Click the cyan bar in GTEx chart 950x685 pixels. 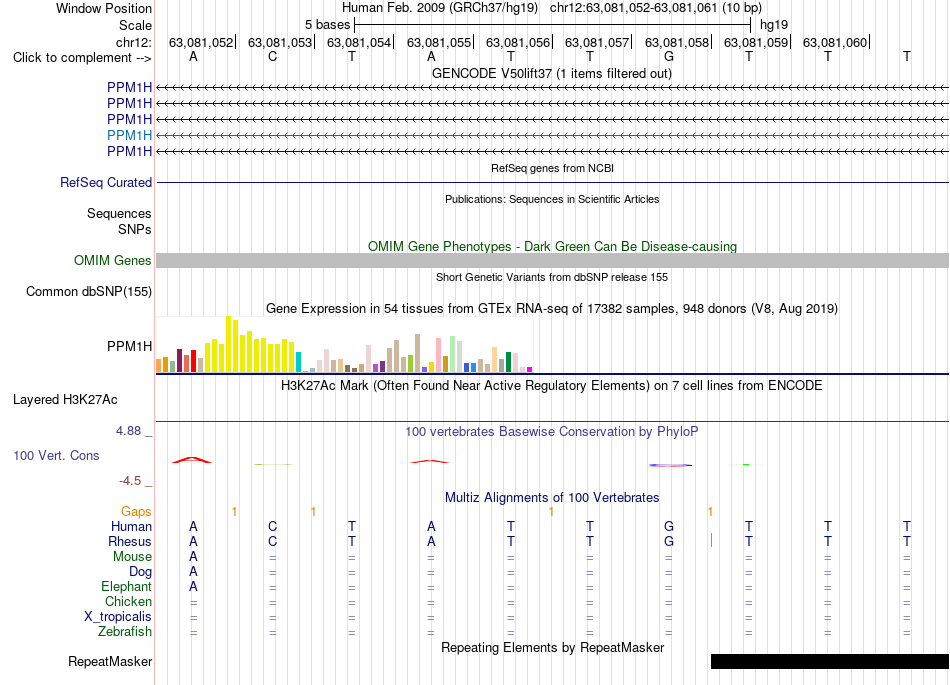tap(298, 362)
